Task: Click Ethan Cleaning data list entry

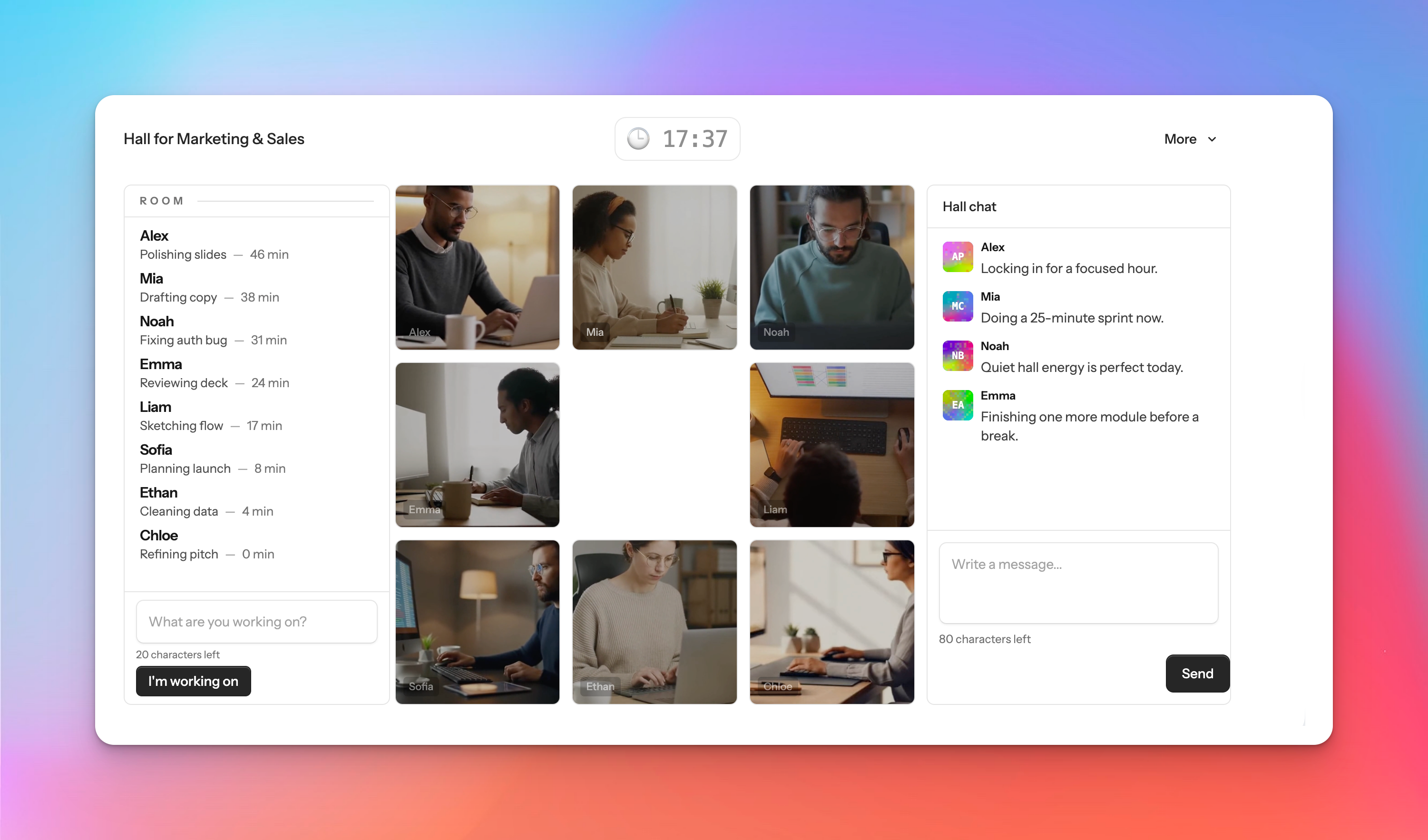Action: pos(206,502)
